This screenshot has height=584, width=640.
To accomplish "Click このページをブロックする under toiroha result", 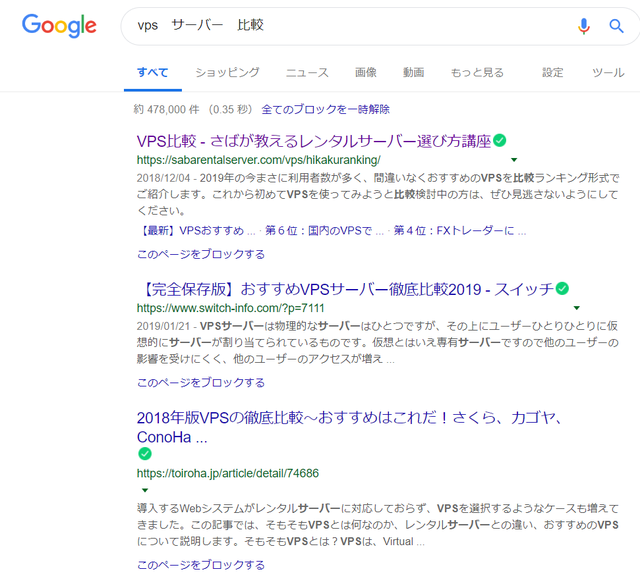I will pos(201,565).
